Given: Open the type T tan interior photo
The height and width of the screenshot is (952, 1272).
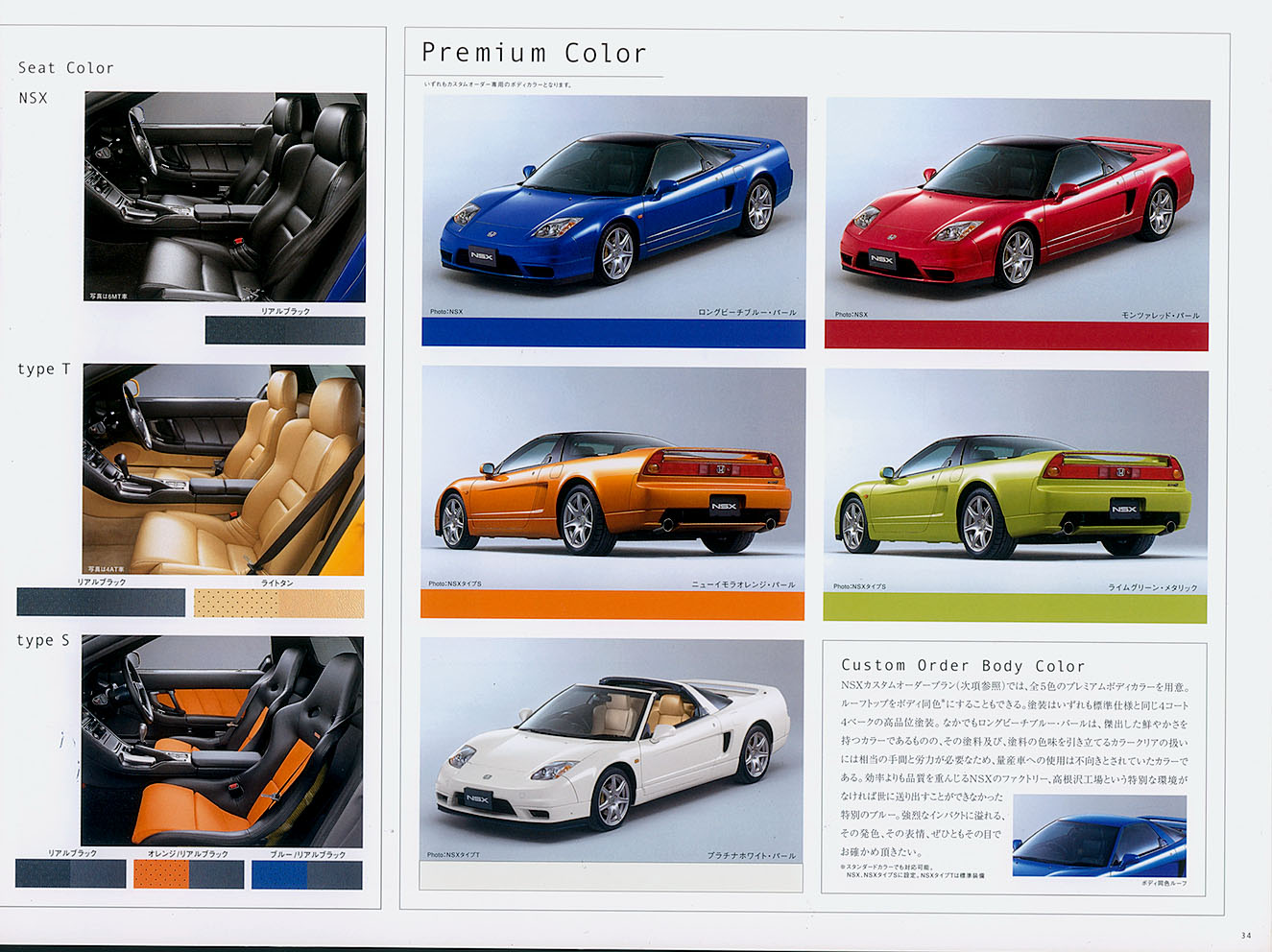Looking at the screenshot, I should point(224,470).
